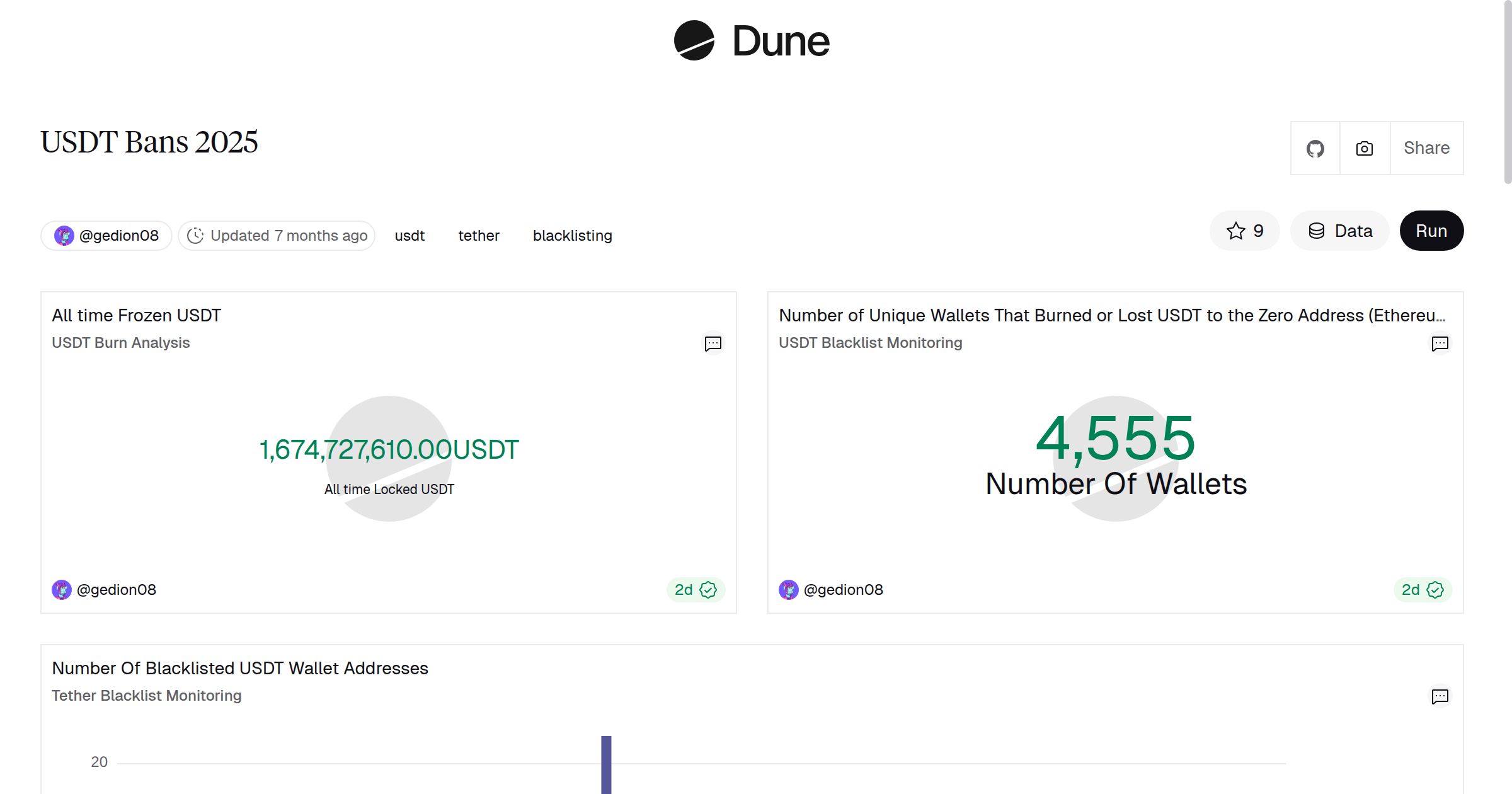This screenshot has height=794, width=1512.
Task: Click the clock icon next to update time
Action: coord(196,235)
